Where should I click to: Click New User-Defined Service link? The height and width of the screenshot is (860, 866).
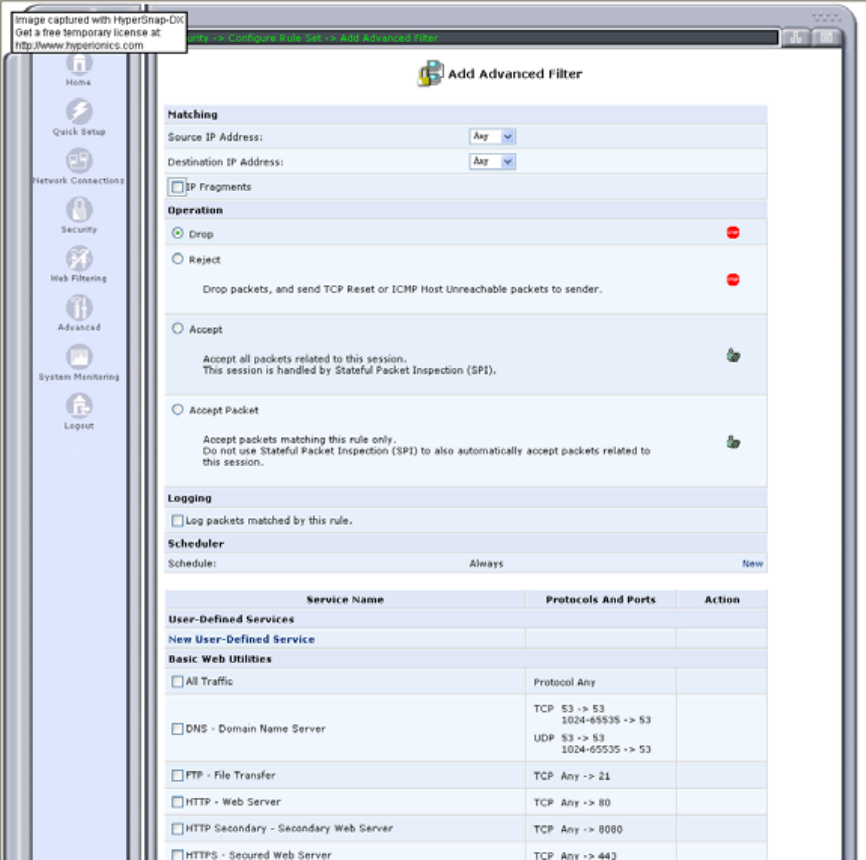241,639
